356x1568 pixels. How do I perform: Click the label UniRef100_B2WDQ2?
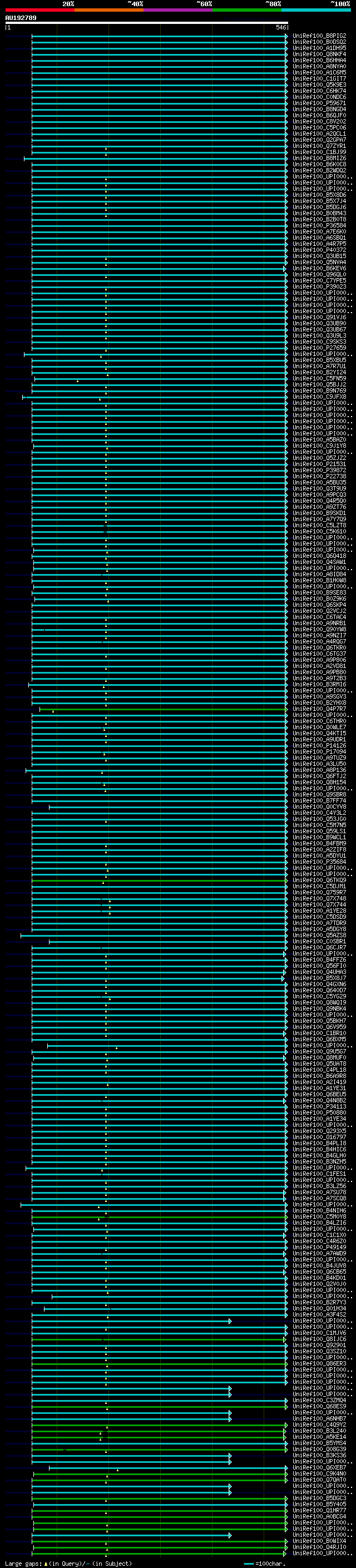coord(319,170)
